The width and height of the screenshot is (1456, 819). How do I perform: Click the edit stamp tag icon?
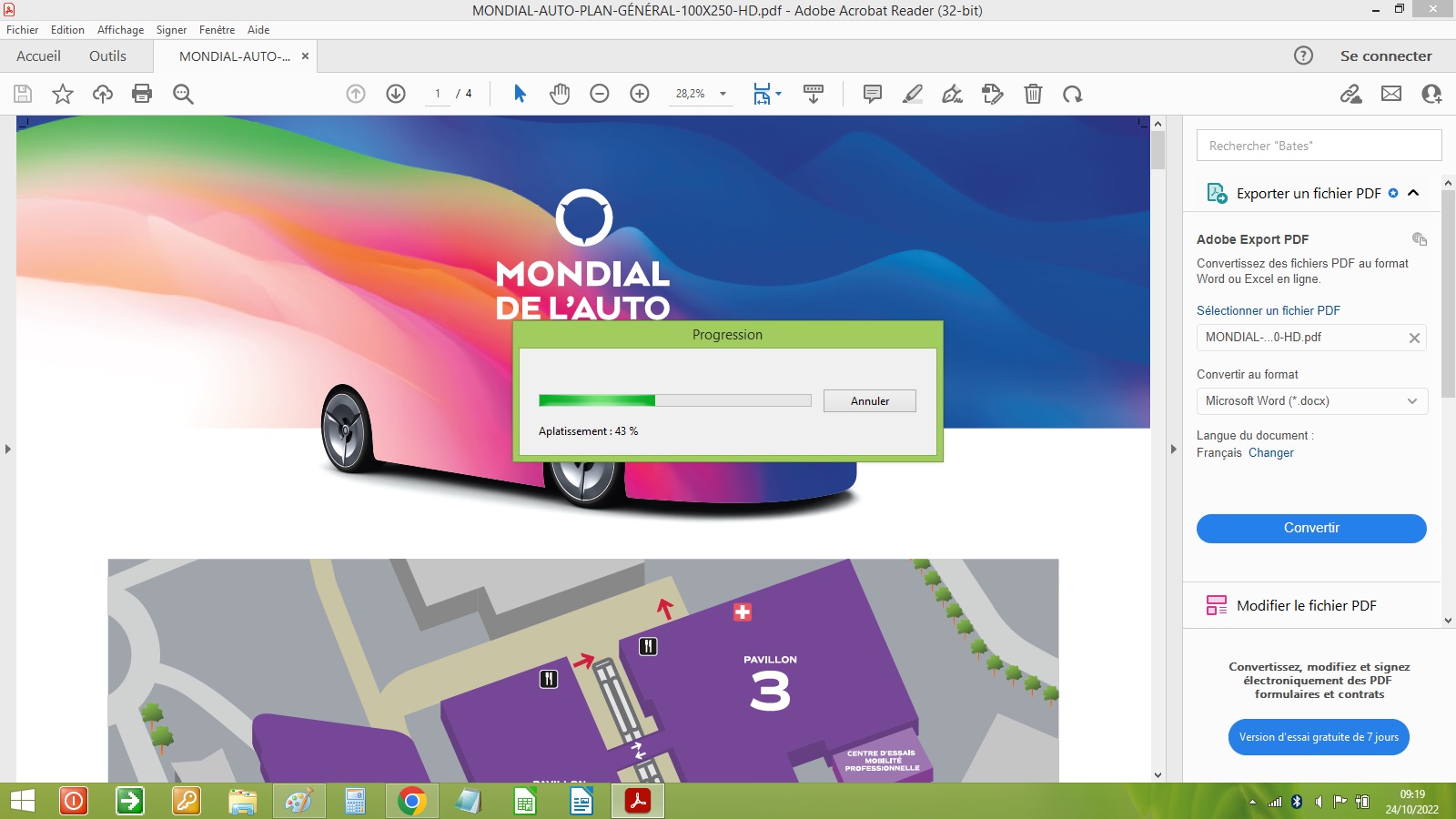[x=993, y=94]
